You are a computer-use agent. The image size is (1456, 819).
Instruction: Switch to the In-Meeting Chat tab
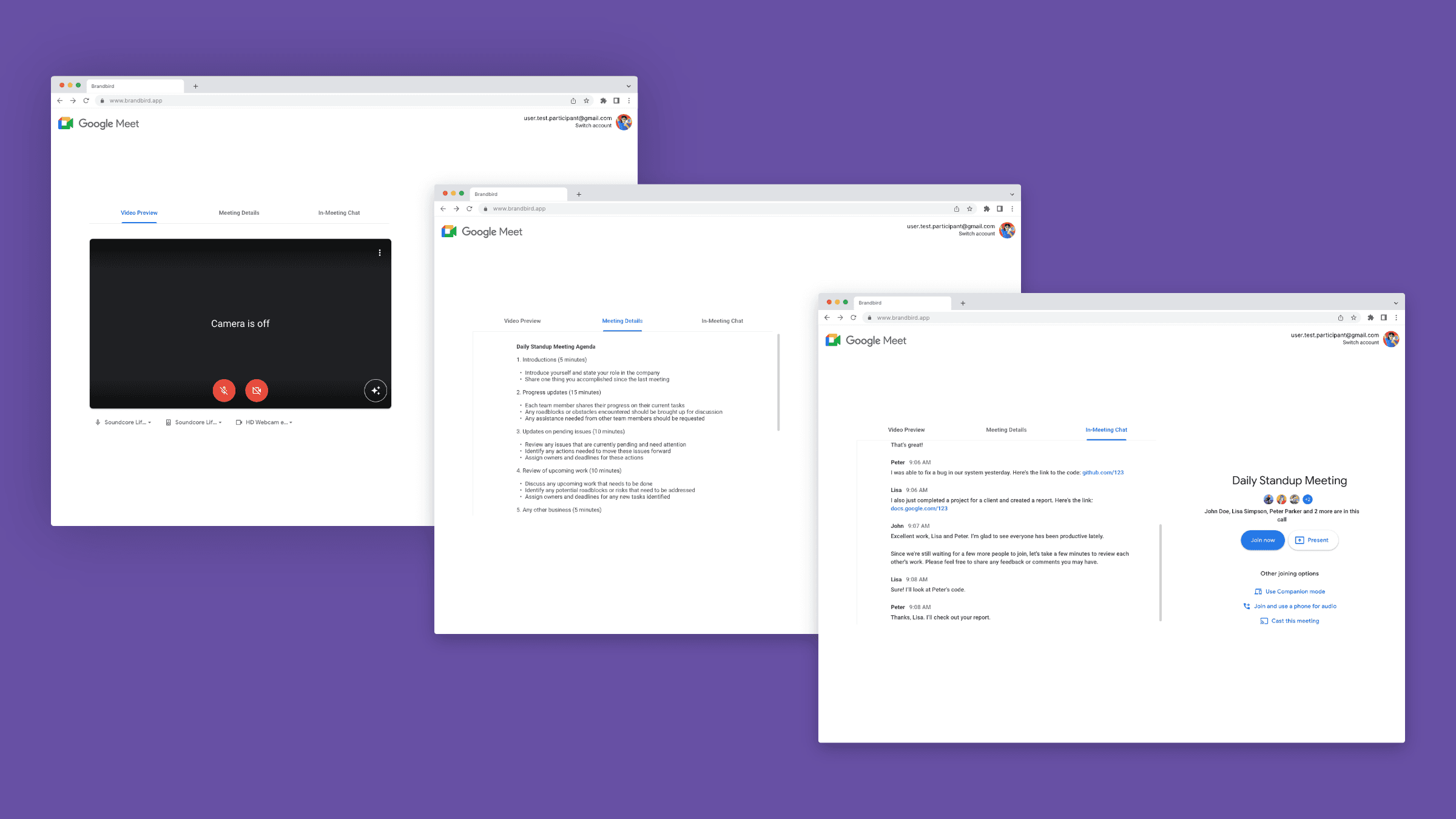(x=1106, y=429)
